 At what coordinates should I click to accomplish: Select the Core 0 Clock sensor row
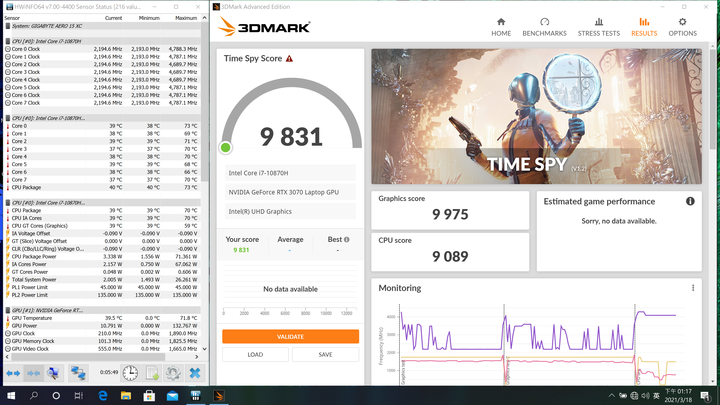pyautogui.click(x=102, y=49)
